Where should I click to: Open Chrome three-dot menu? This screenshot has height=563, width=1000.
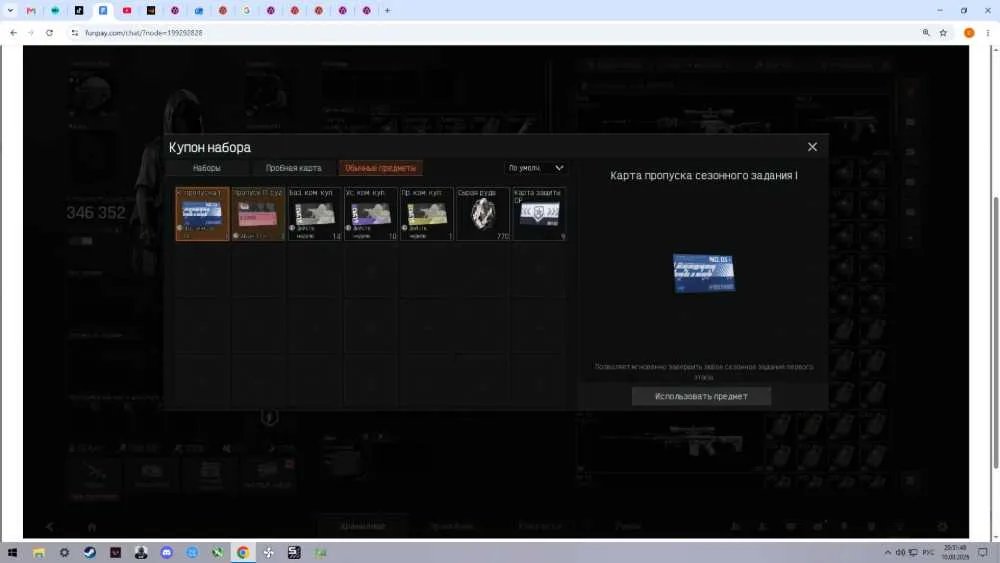pos(987,33)
